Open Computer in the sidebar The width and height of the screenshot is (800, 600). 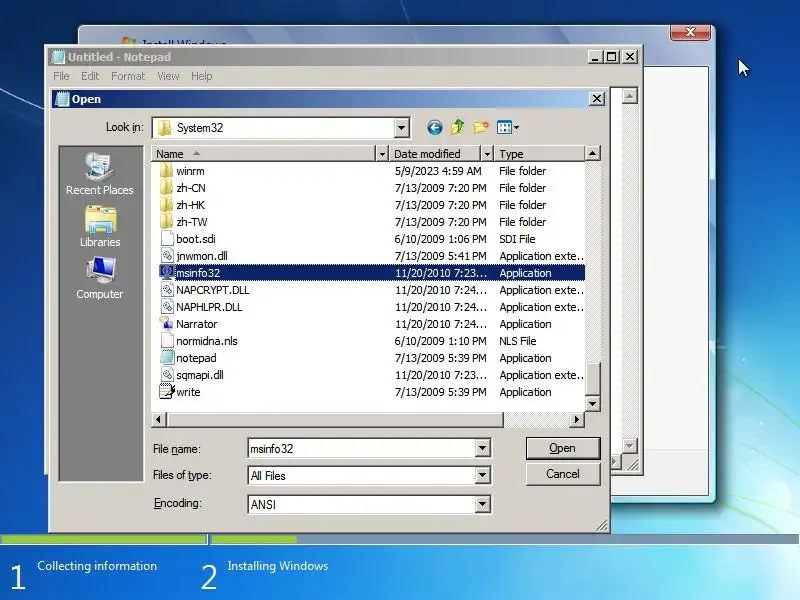tap(100, 279)
